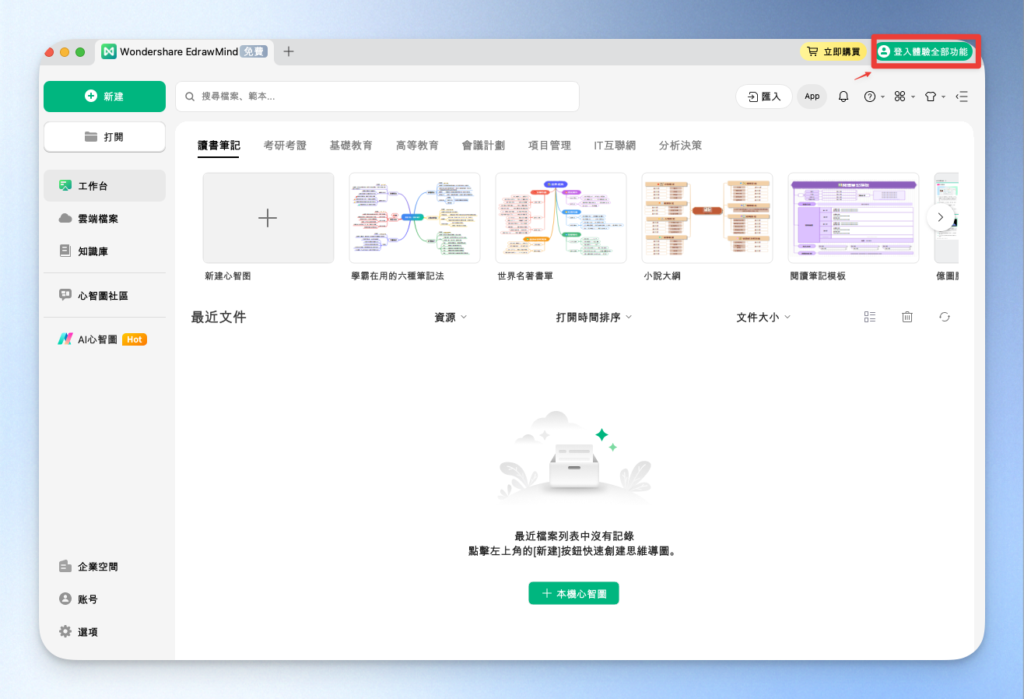The width and height of the screenshot is (1024, 699).
Task: Click the search field for files and templates
Action: (377, 96)
